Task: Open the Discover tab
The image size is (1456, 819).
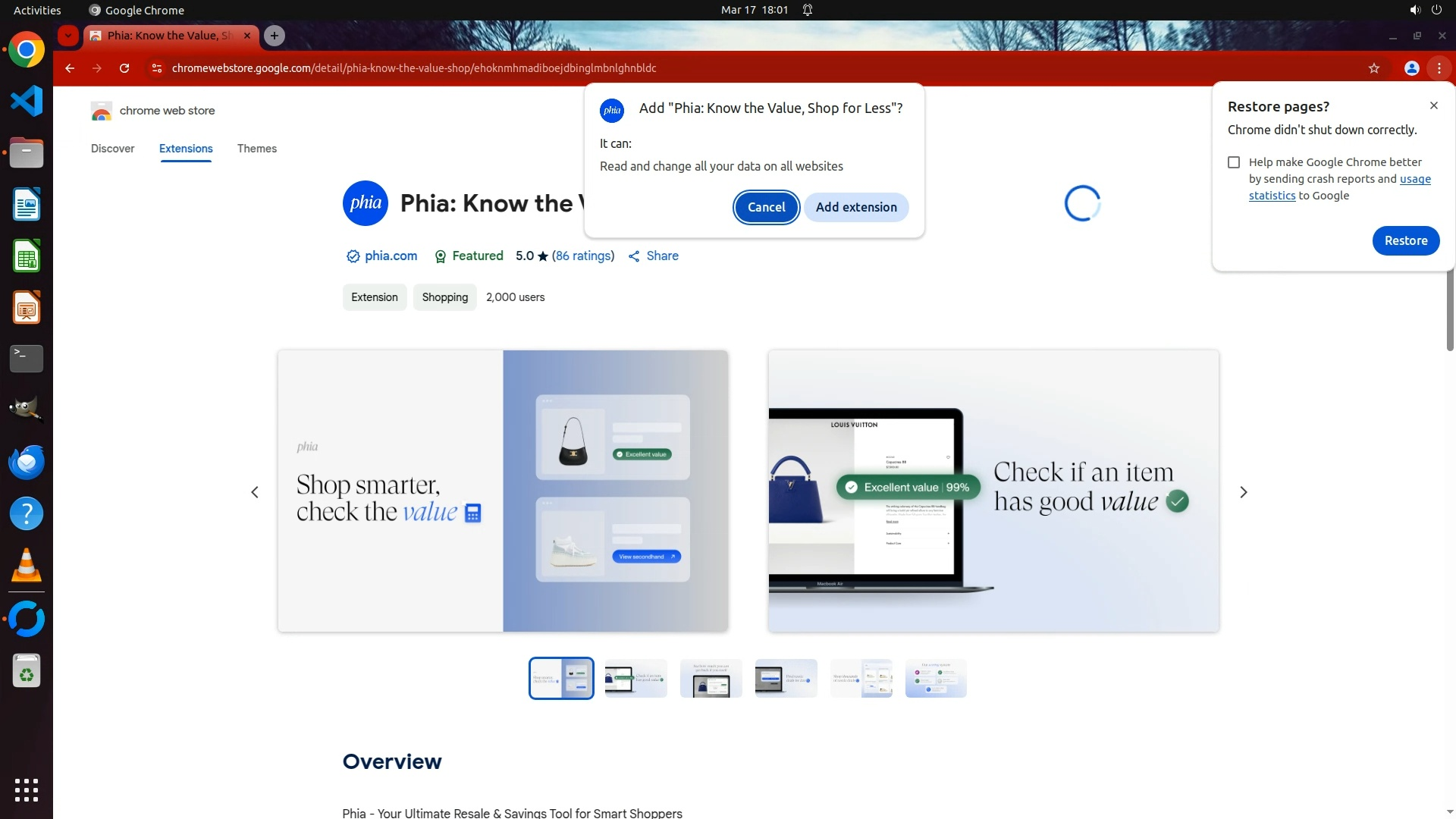Action: [x=112, y=149]
